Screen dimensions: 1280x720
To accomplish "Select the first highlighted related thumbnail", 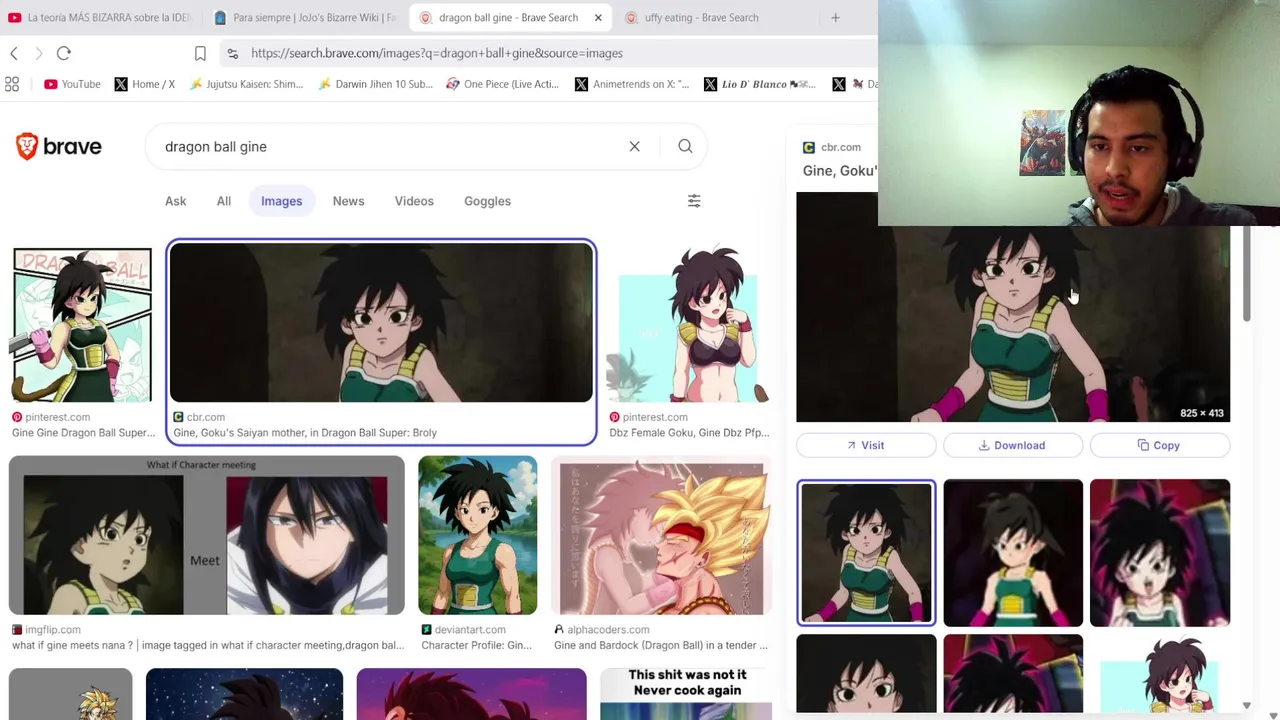I will 866,553.
